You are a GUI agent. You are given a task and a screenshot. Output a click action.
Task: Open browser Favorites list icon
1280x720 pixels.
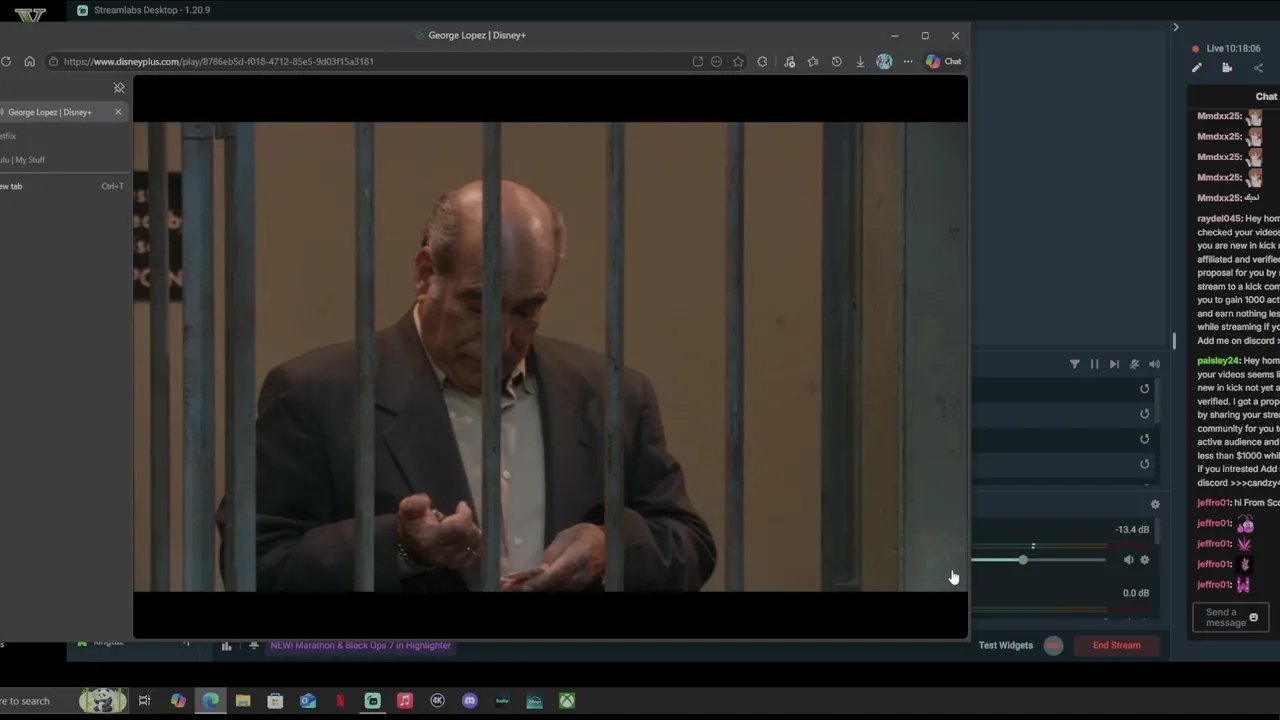click(813, 61)
